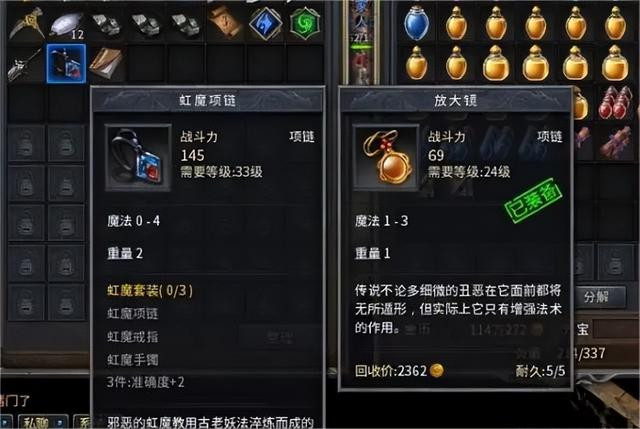Viewport: 640px width, 429px height.
Task: Click the blue mana potion
Action: click(x=416, y=23)
